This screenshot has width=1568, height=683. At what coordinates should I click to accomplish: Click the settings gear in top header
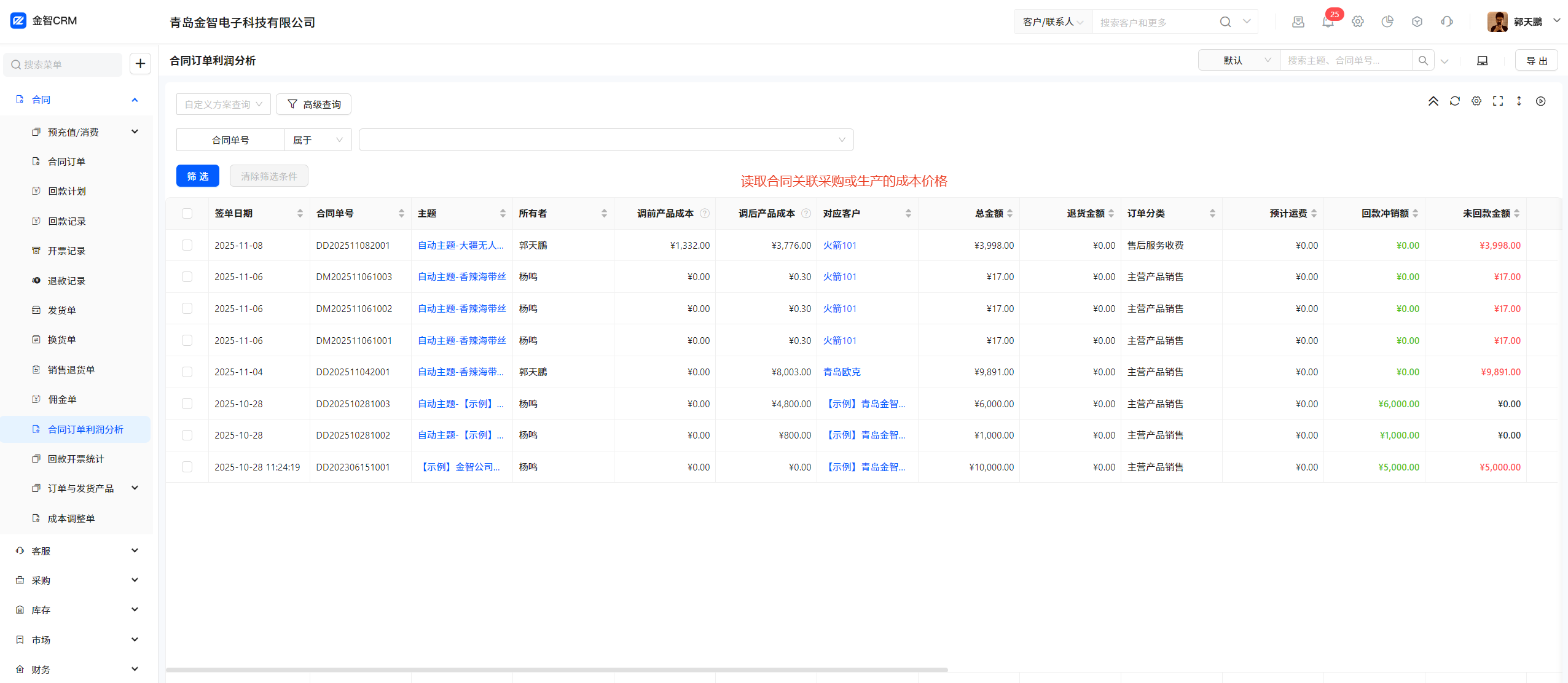pyautogui.click(x=1358, y=22)
